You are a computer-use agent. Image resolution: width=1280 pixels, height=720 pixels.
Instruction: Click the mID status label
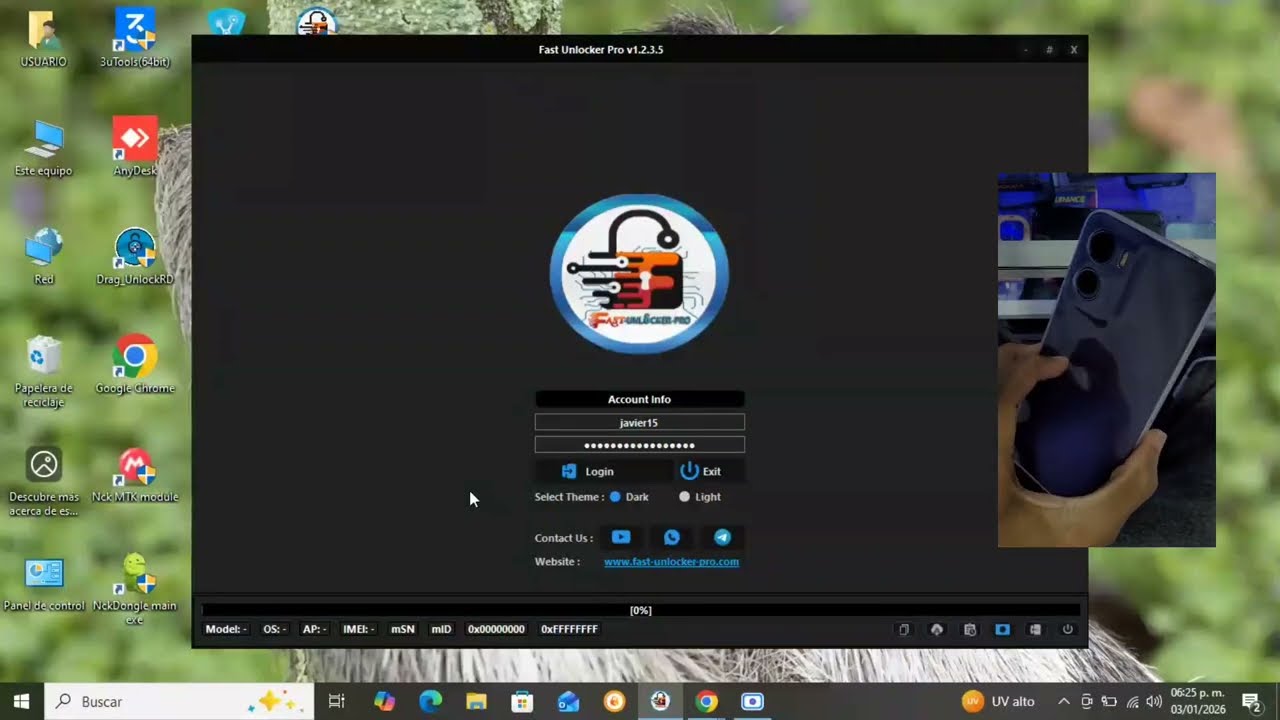coord(441,629)
